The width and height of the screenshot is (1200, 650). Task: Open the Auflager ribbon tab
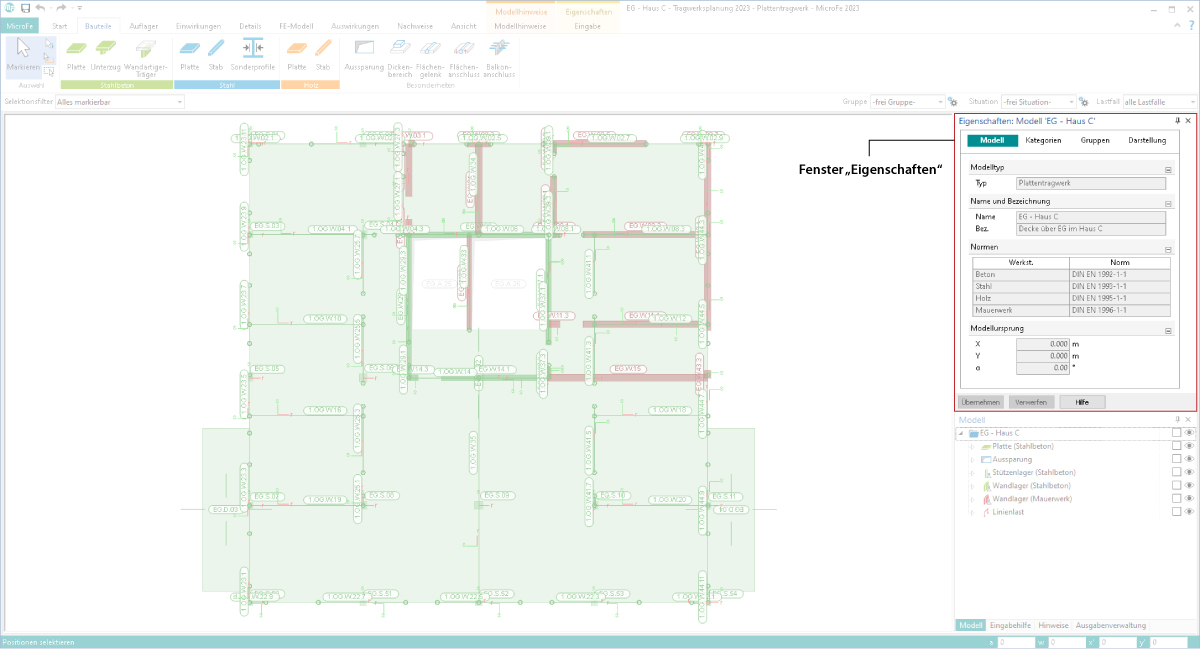click(144, 26)
